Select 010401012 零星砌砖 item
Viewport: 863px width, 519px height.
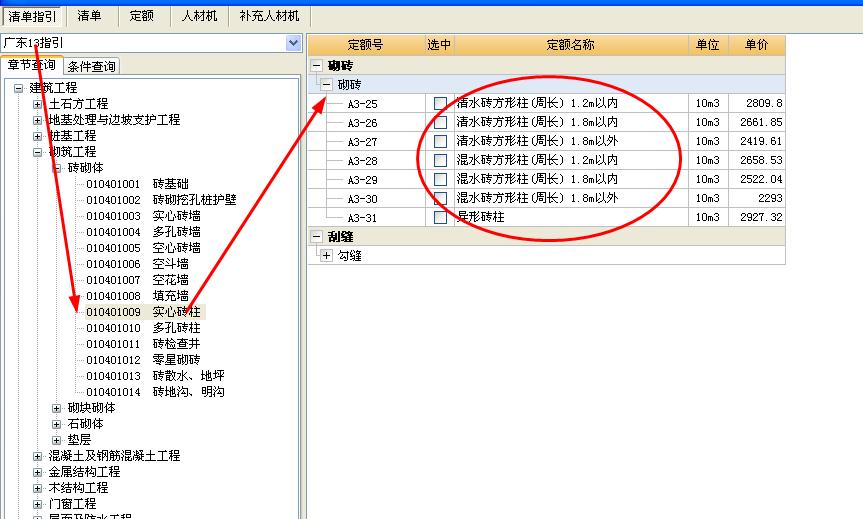[143, 360]
